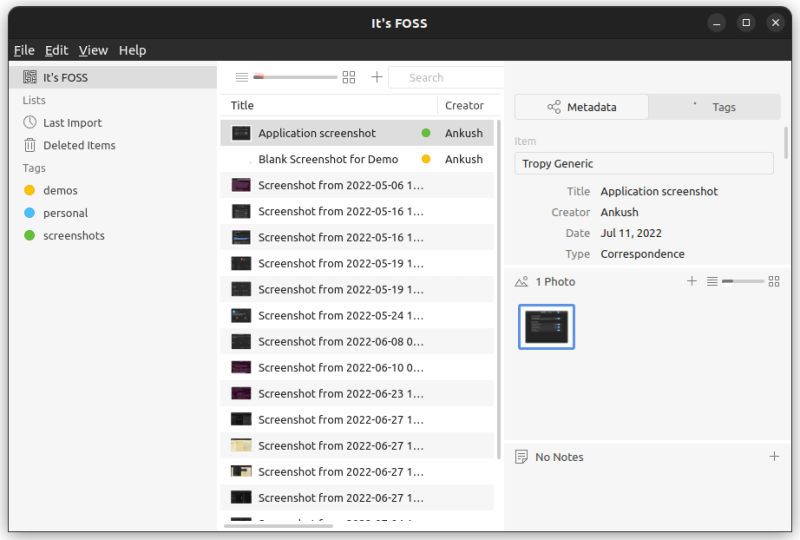Select Screenshot from 2022-06-23 item
This screenshot has width=800, height=540.
(357, 394)
